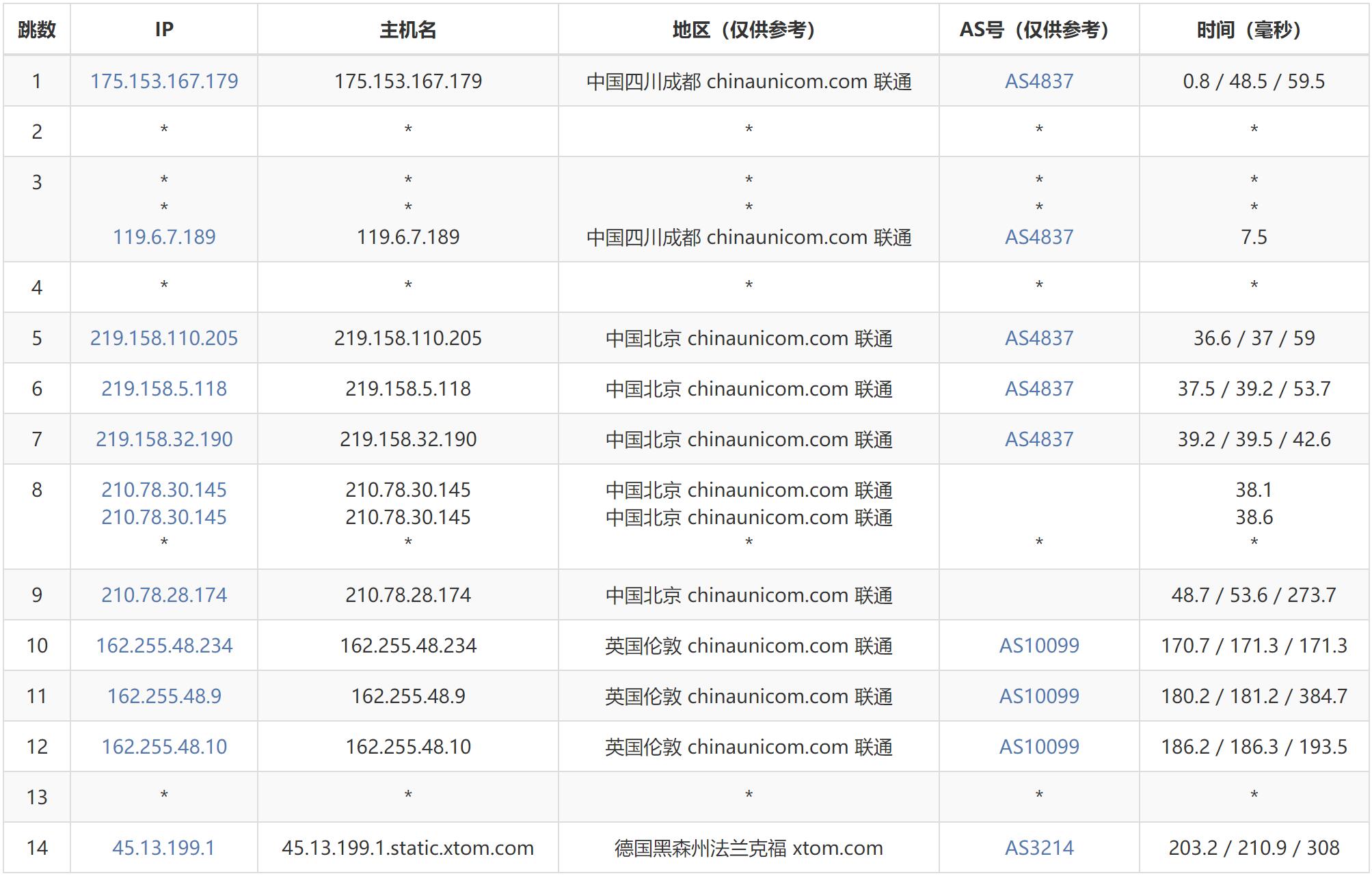Select hop number 14 cell
Image resolution: width=1372 pixels, height=876 pixels.
pos(37,848)
